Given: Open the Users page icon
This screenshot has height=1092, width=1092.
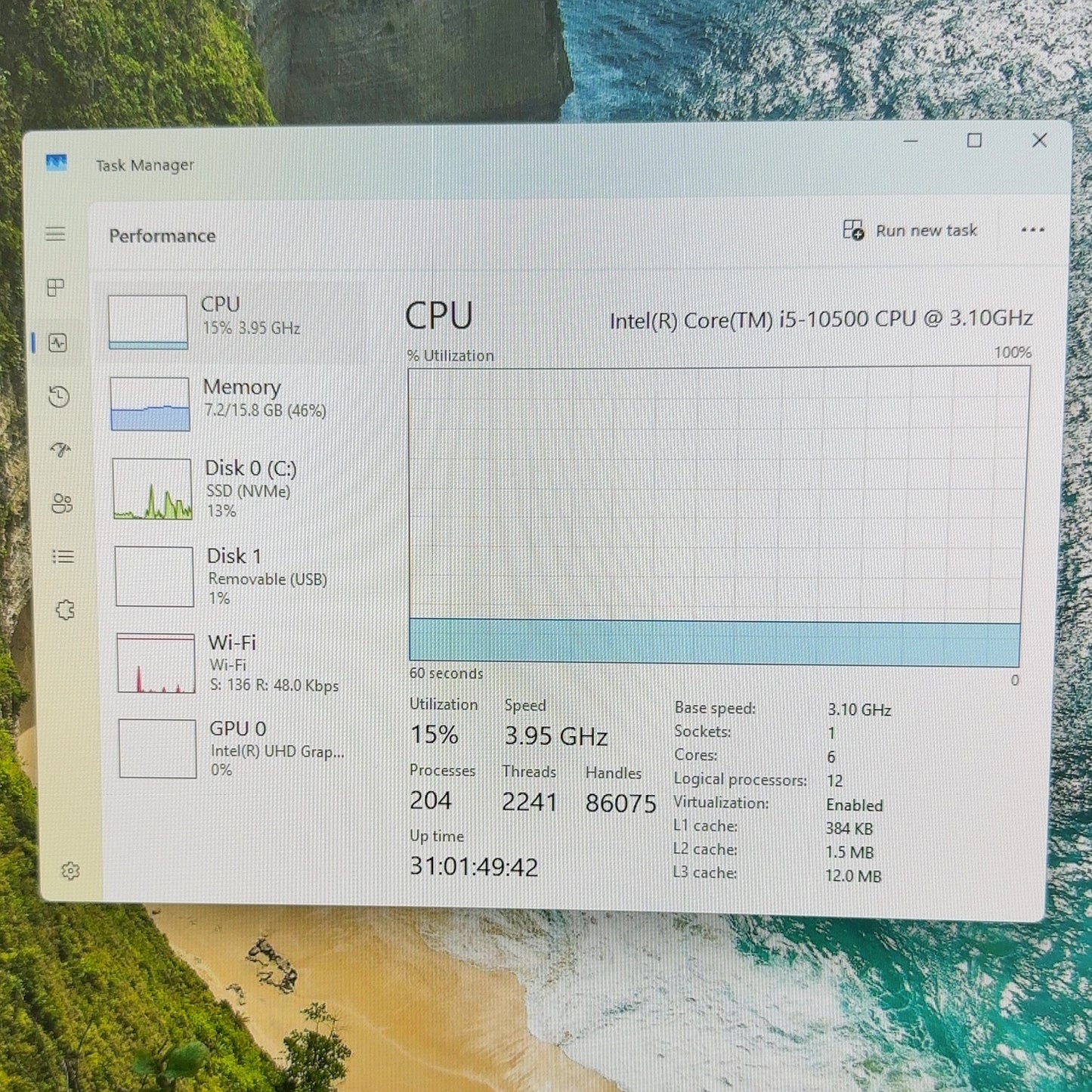Looking at the screenshot, I should click(62, 503).
